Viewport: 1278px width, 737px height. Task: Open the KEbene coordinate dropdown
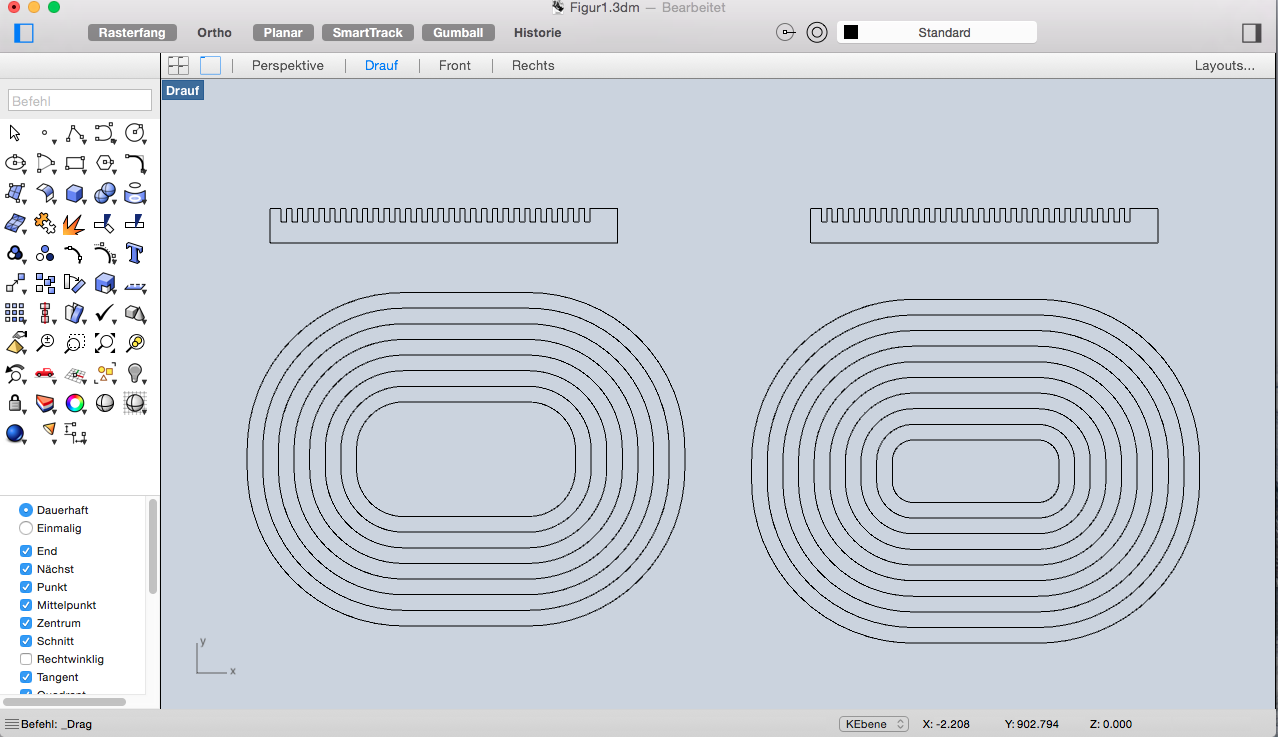coord(873,724)
